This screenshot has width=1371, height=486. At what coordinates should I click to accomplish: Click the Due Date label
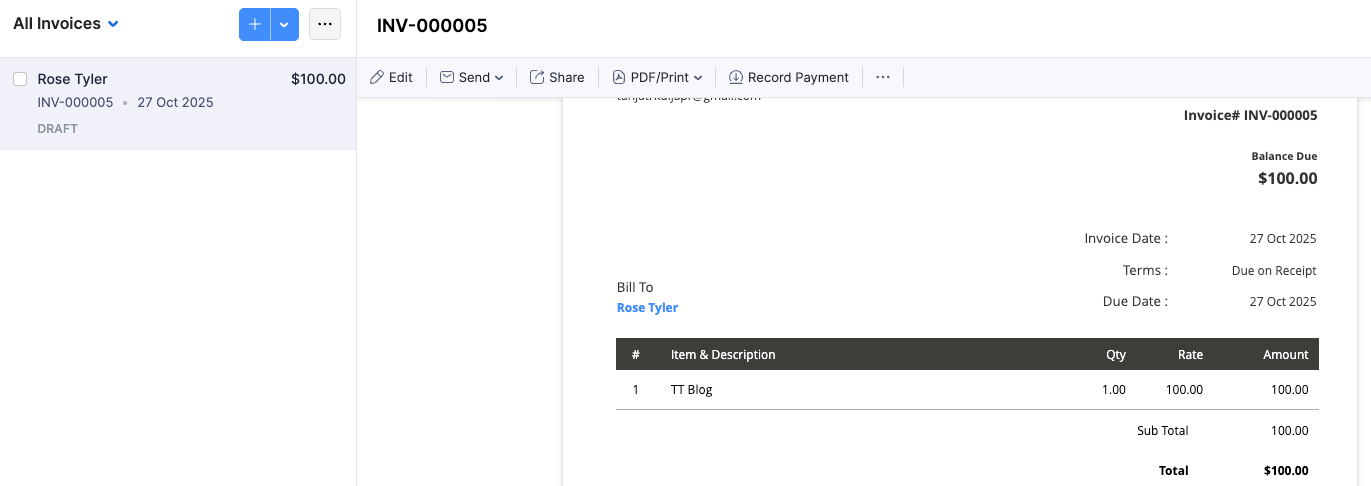[x=1135, y=301]
